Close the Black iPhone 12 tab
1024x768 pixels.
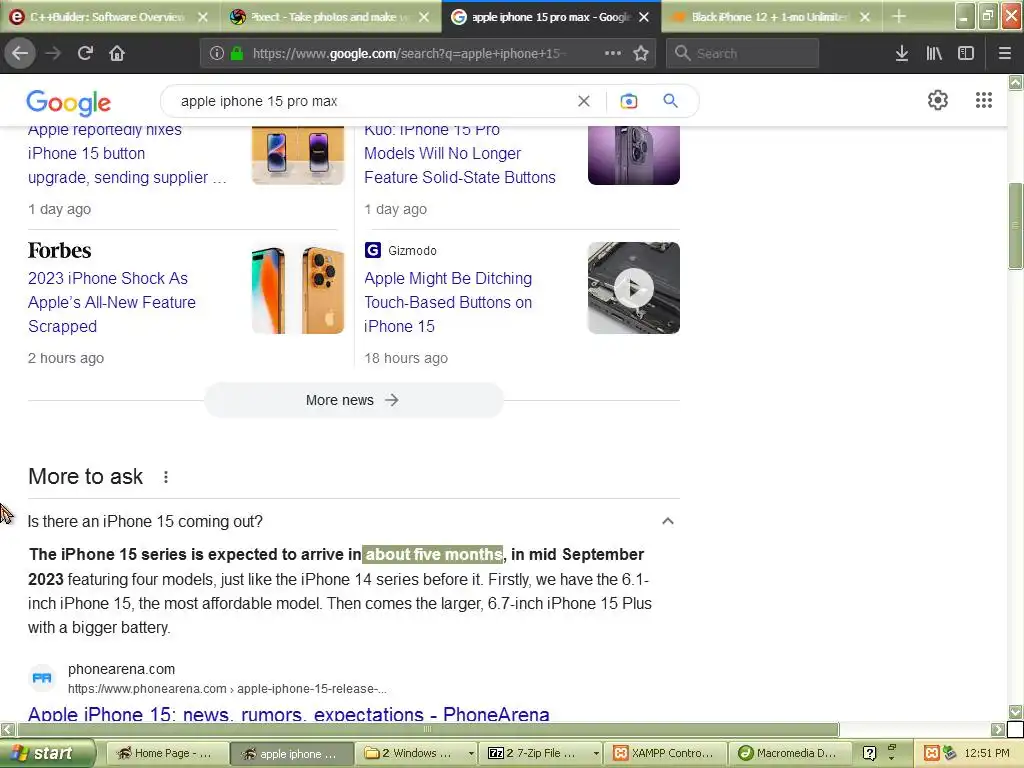pyautogui.click(x=865, y=18)
